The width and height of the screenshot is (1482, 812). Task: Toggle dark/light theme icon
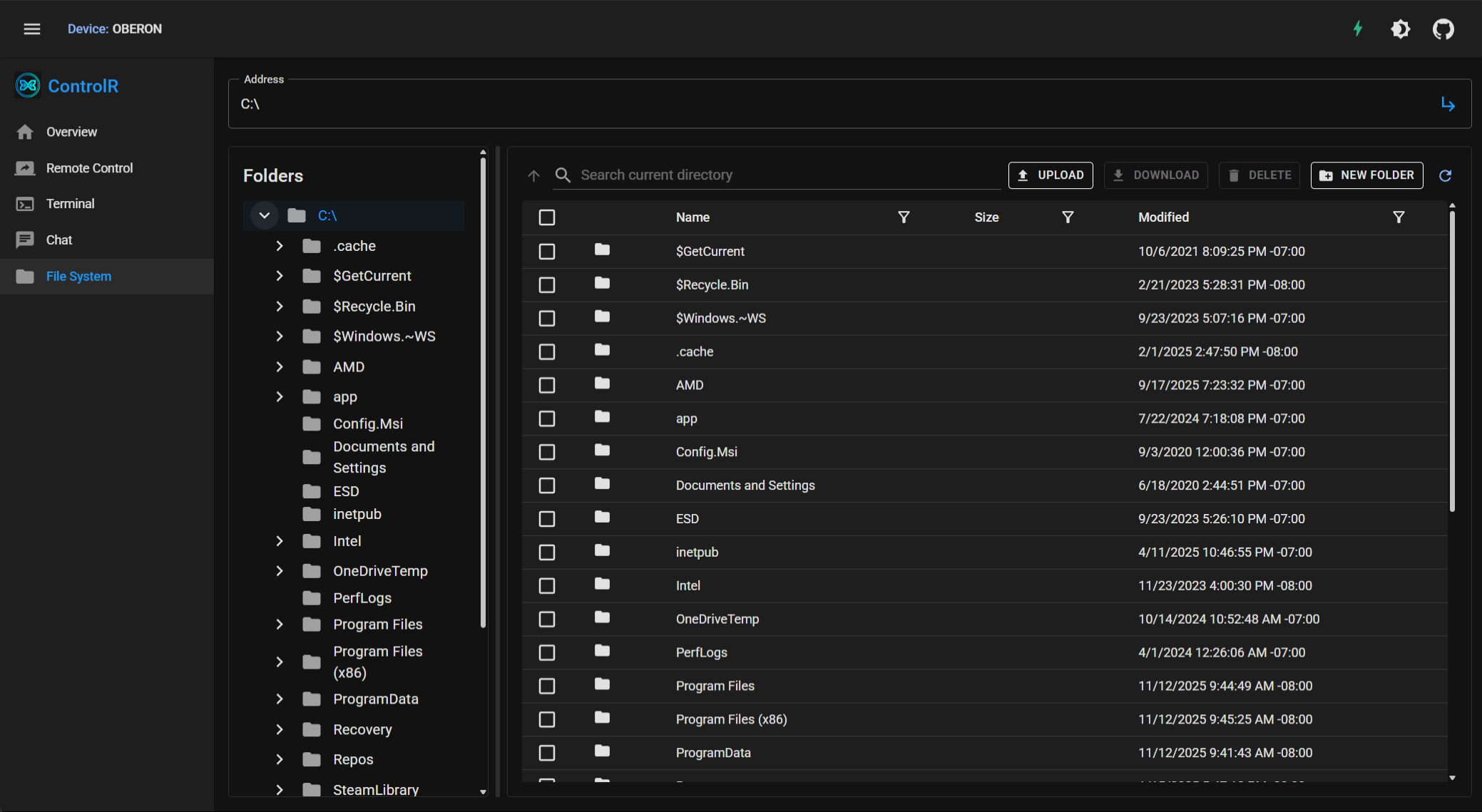(x=1400, y=29)
